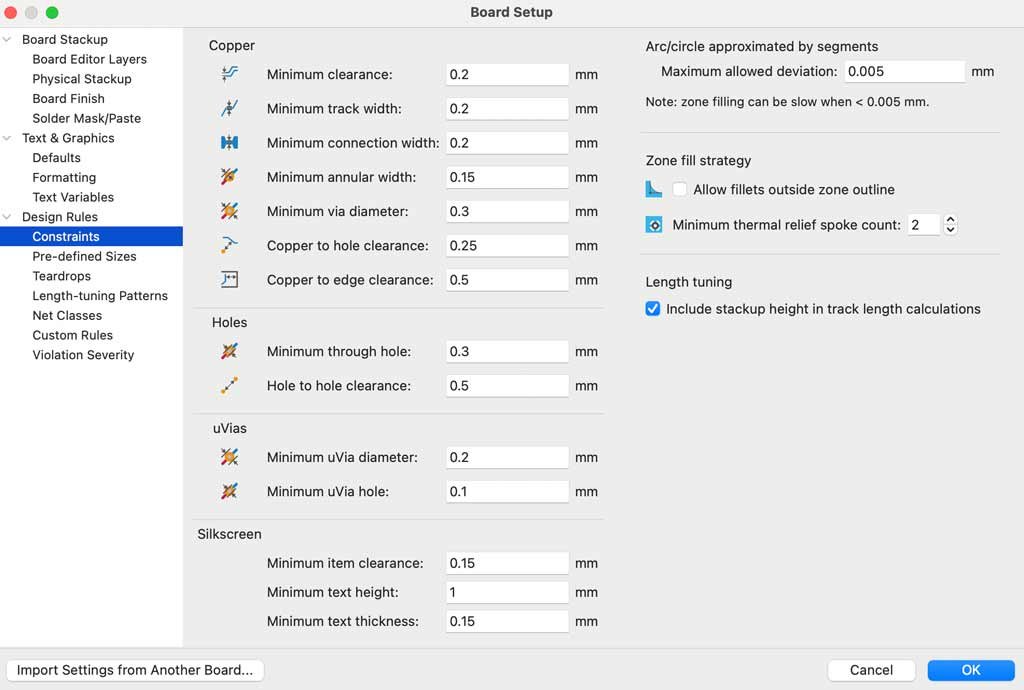Collapse the Text & Graphics section

point(8,138)
